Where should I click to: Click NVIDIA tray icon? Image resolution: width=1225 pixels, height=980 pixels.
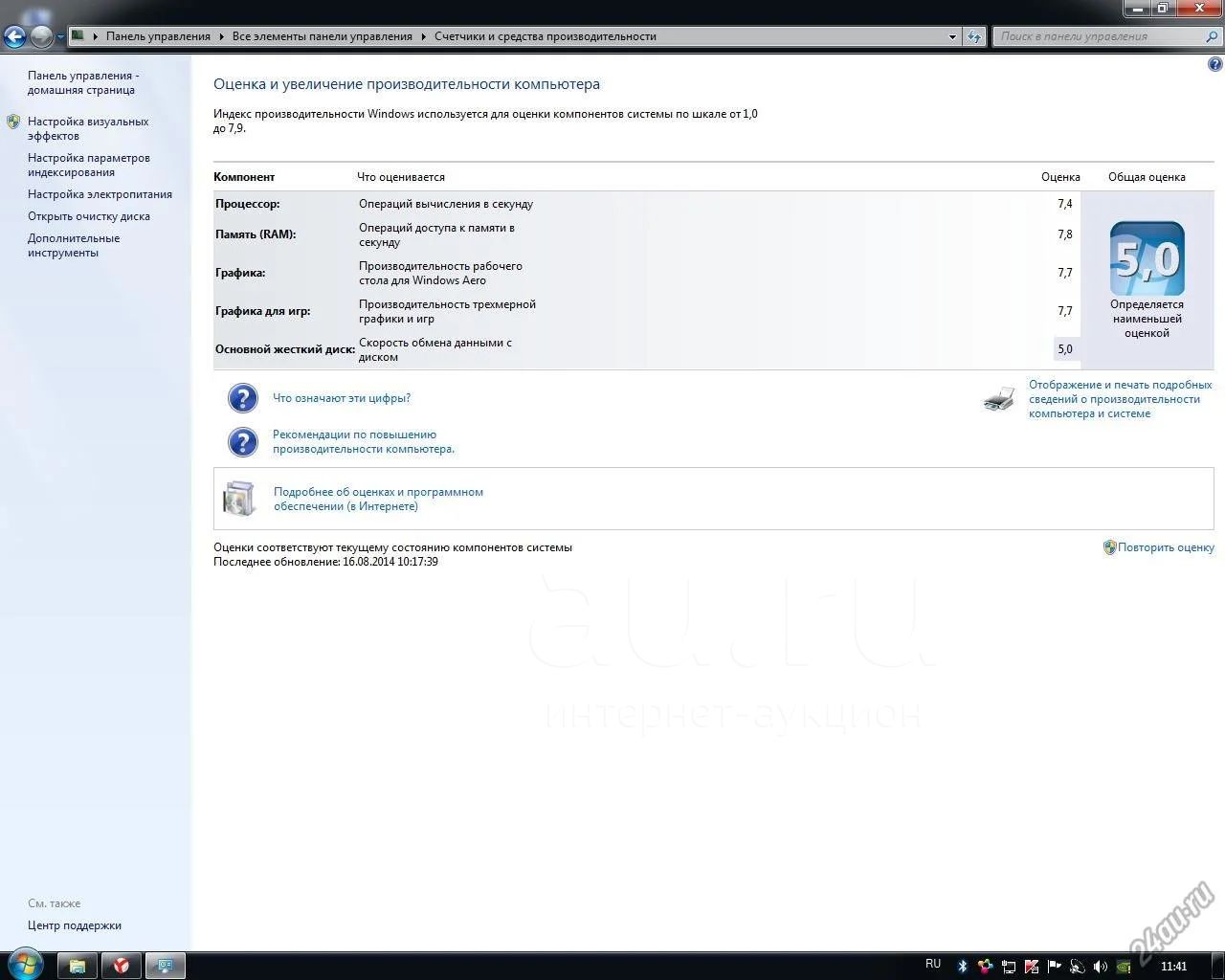tap(1124, 967)
